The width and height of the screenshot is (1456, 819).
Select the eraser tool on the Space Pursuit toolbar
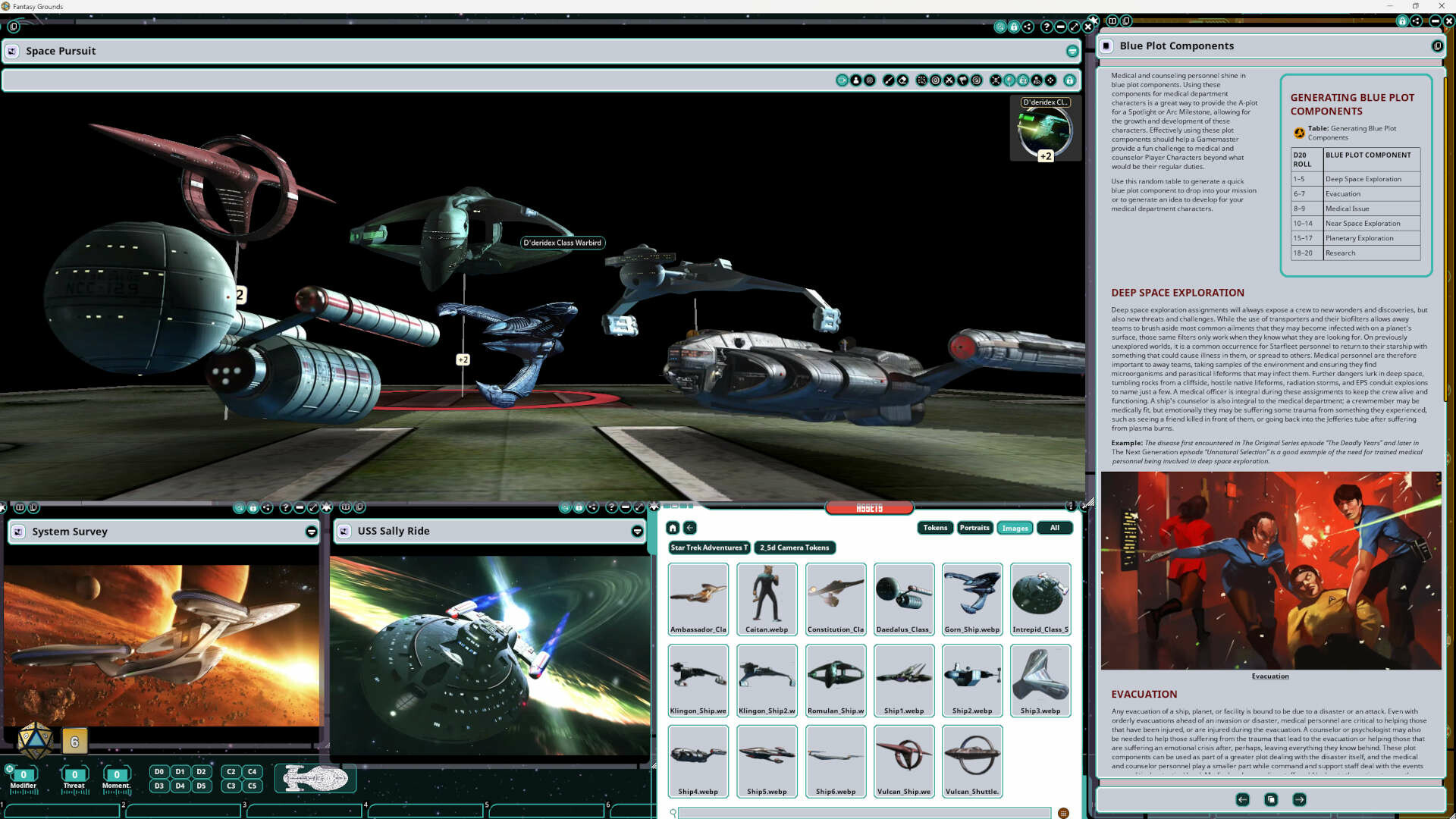pyautogui.click(x=903, y=80)
